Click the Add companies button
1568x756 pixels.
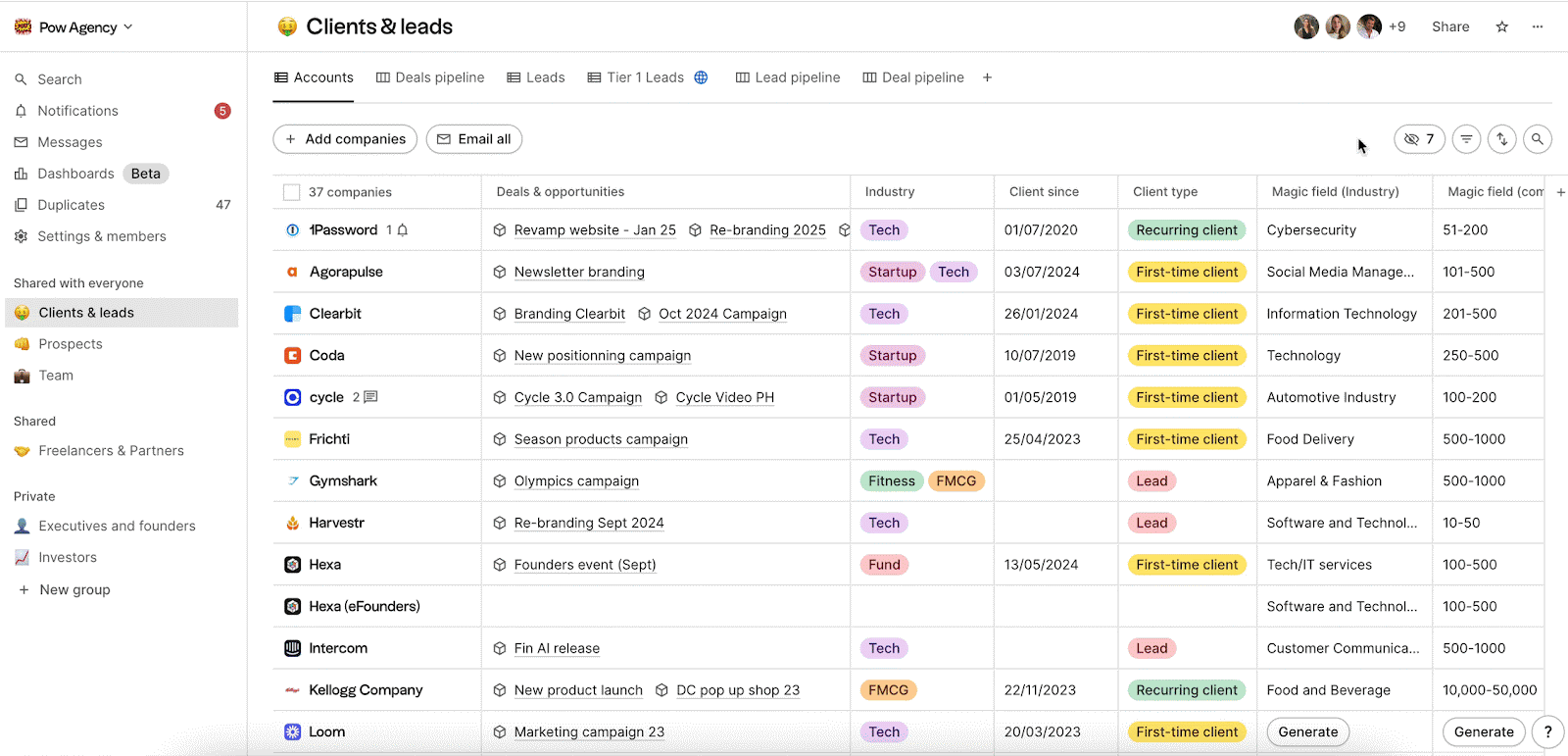pos(345,139)
